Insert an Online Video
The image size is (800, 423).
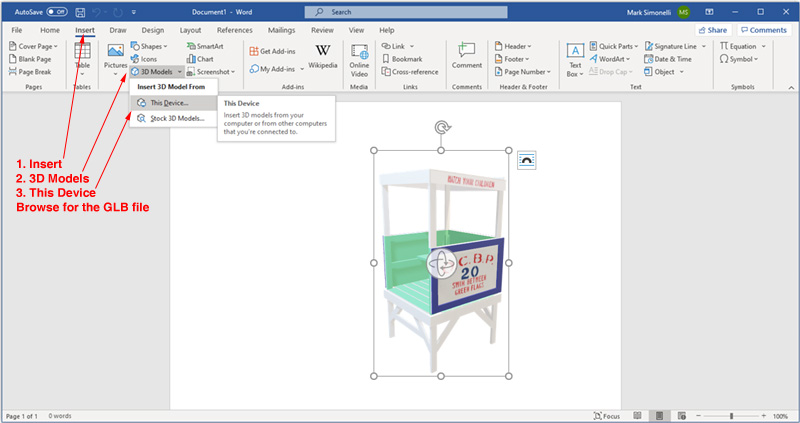[x=359, y=60]
